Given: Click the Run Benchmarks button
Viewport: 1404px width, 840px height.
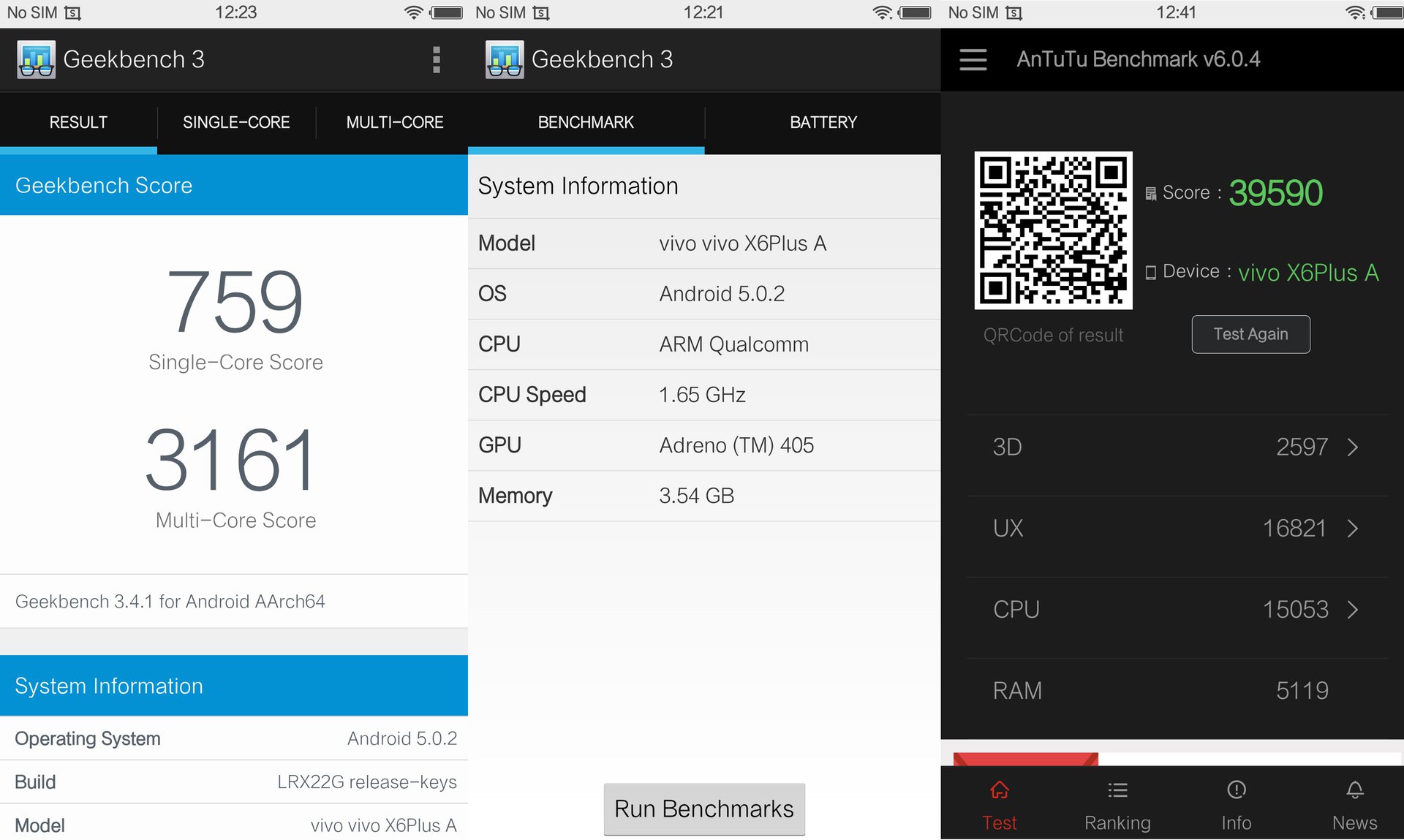Looking at the screenshot, I should click(x=703, y=809).
